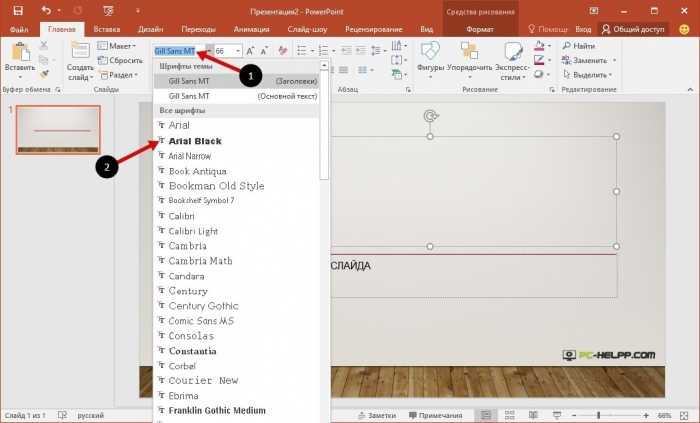The width and height of the screenshot is (700, 423).
Task: Open the Replace (Заменить) dropdown arrow
Action: (614, 60)
